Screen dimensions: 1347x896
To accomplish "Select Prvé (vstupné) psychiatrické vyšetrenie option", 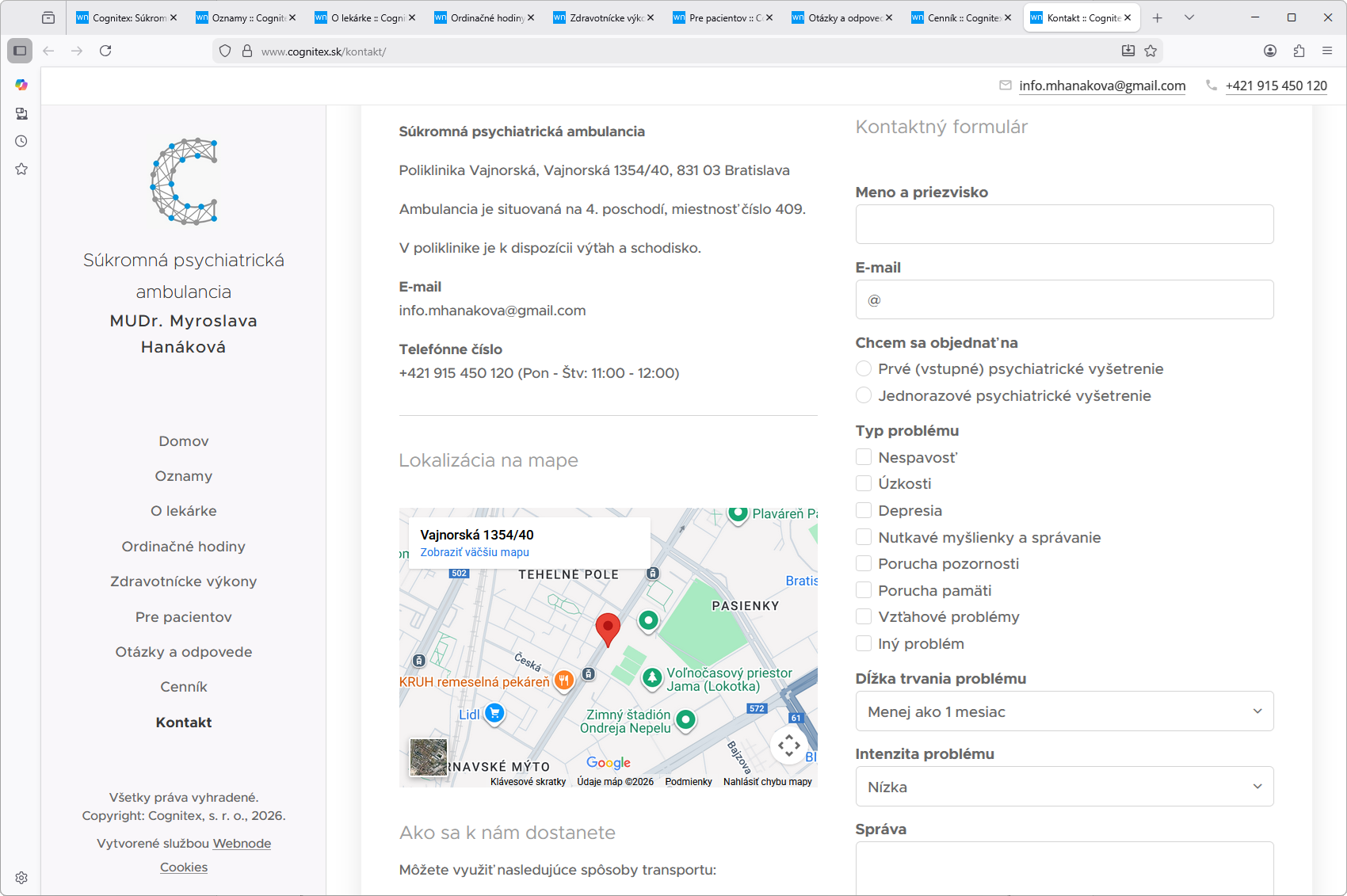I will (864, 368).
